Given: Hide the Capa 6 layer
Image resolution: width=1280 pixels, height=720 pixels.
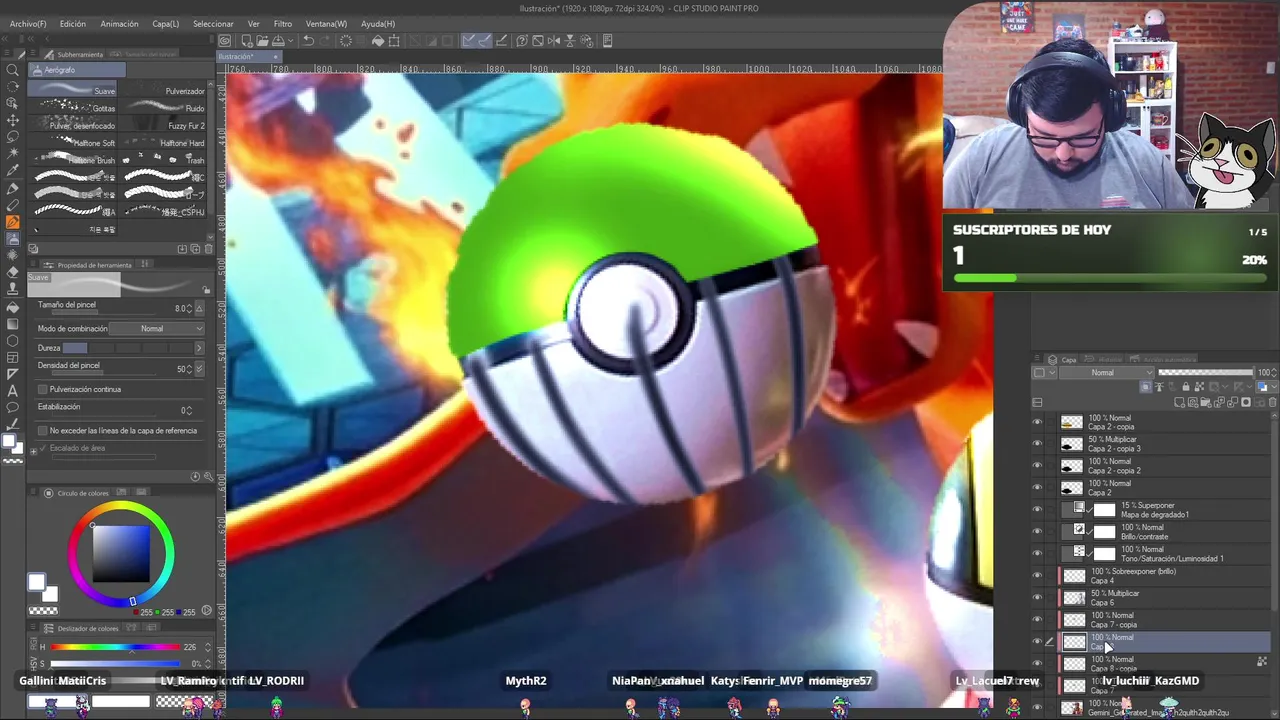Looking at the screenshot, I should [x=1037, y=598].
